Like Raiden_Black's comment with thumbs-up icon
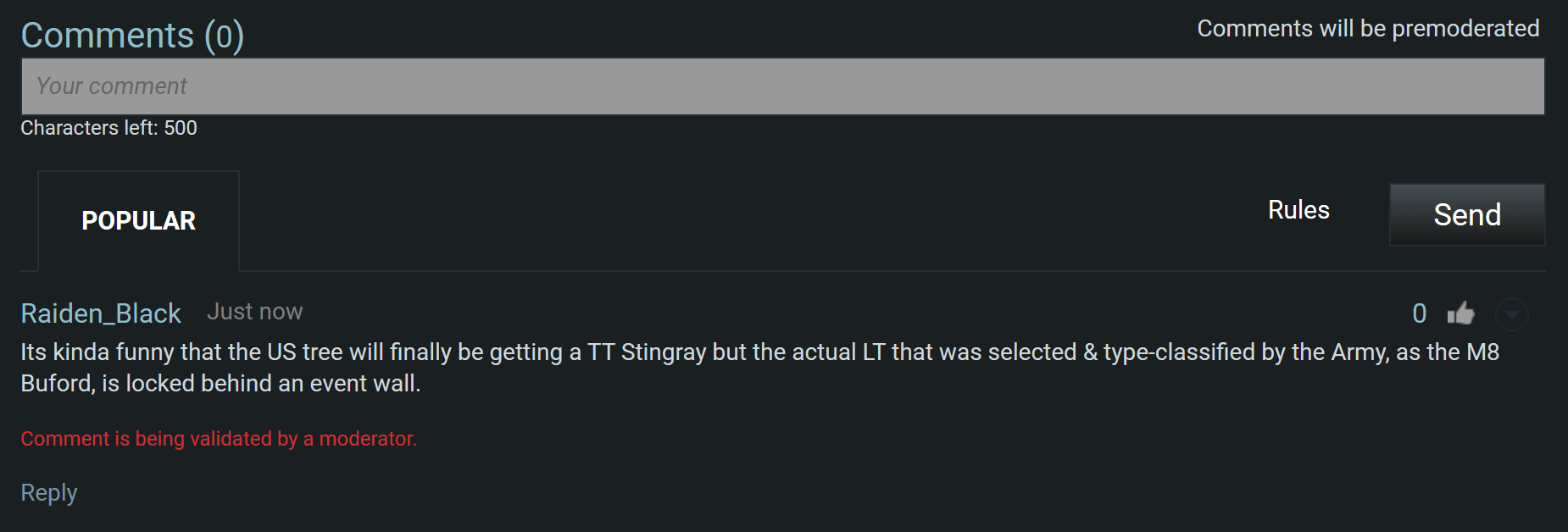 coord(1460,313)
